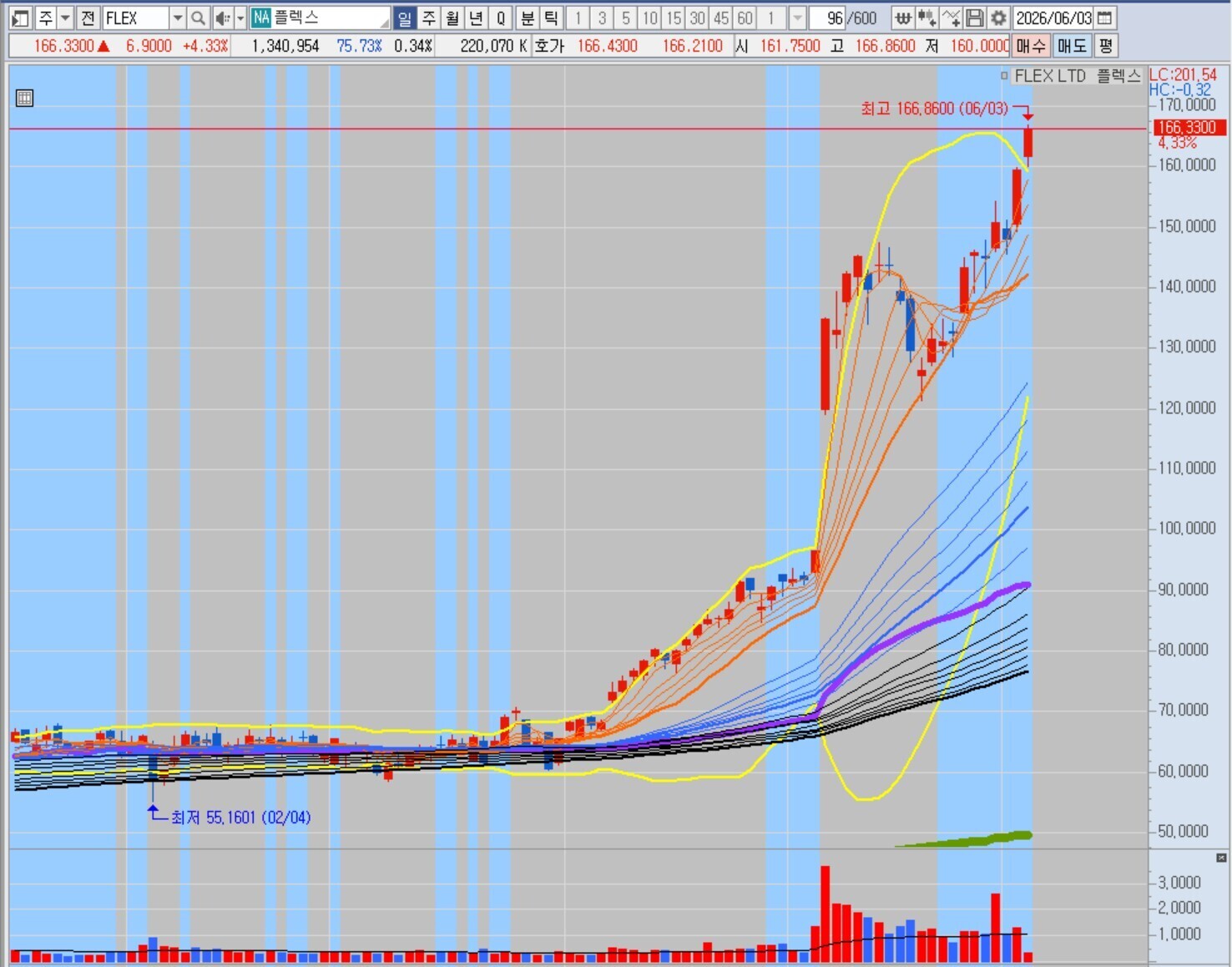Open the symbol search magnifier
Image resolution: width=1232 pixels, height=967 pixels.
(198, 18)
